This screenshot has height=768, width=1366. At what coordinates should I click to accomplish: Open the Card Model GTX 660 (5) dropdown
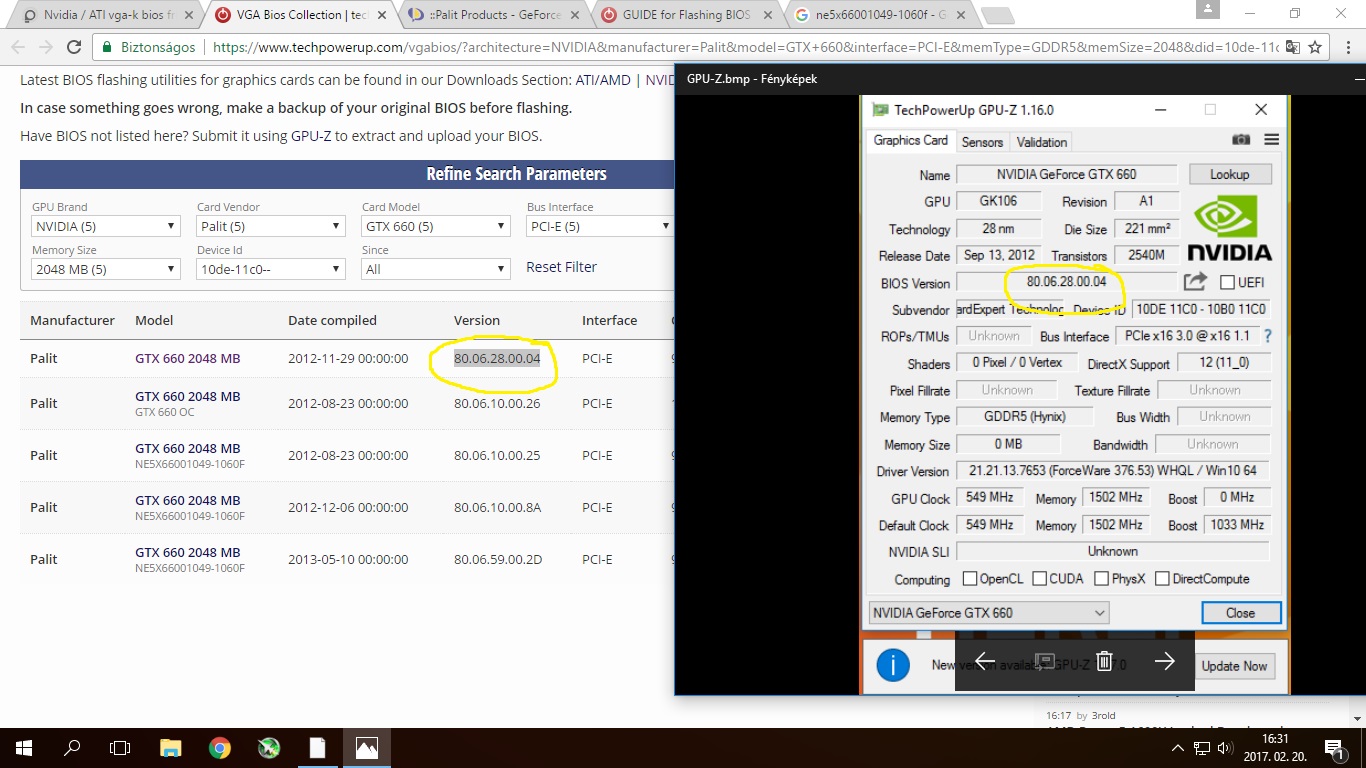pyautogui.click(x=436, y=226)
